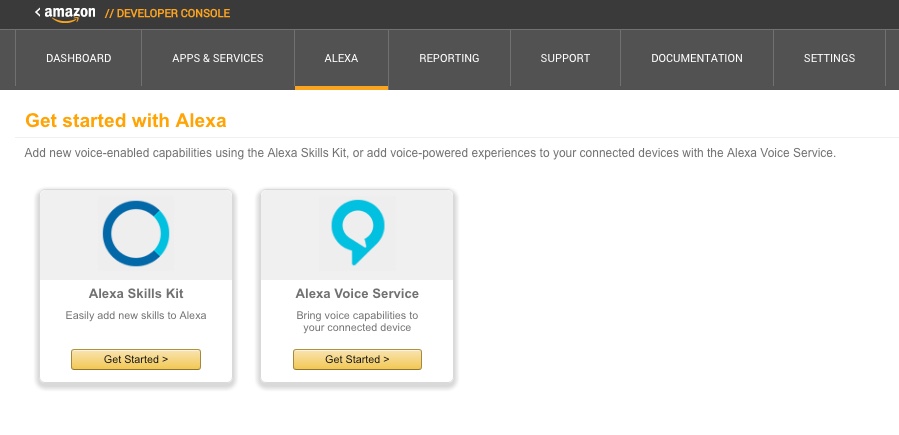The image size is (899, 435).
Task: Click the intro paragraph about Alexa Skills Kit
Action: point(430,153)
